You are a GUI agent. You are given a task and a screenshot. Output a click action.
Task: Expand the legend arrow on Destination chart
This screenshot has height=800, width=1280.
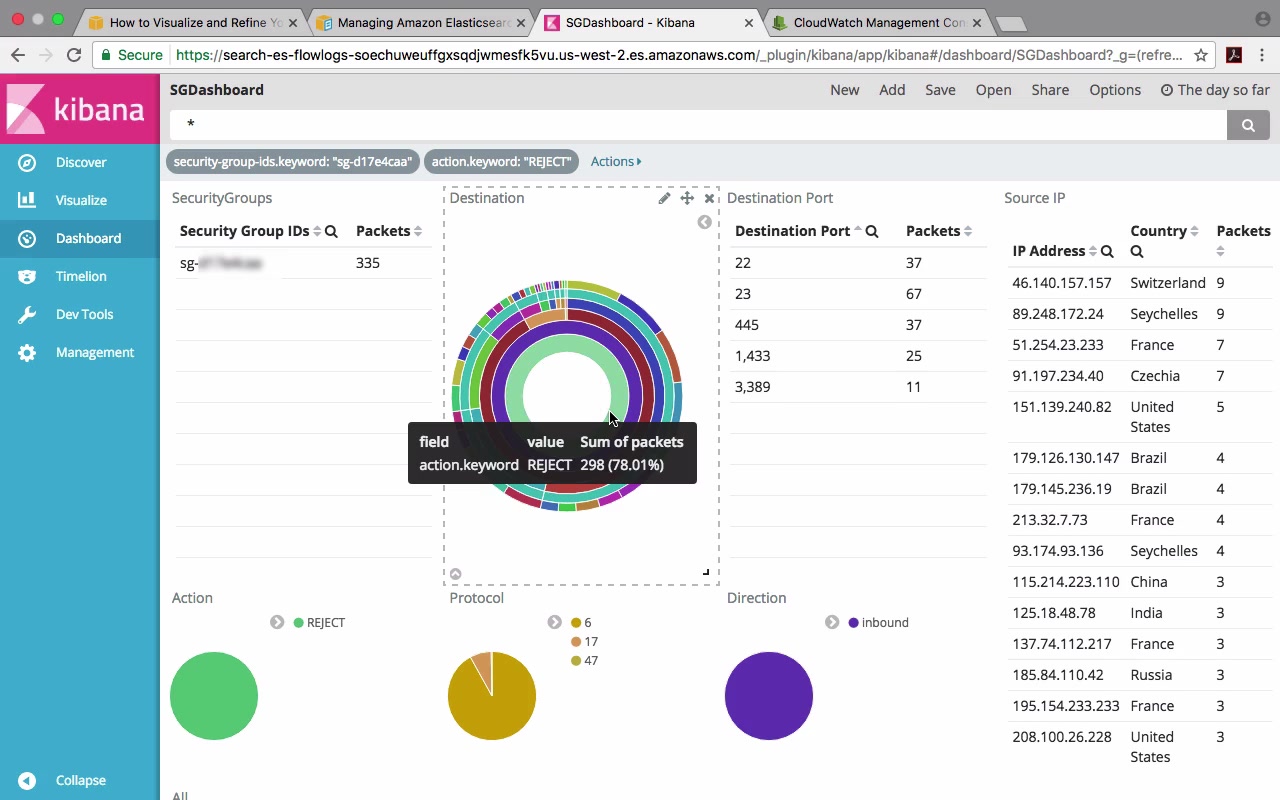click(704, 222)
